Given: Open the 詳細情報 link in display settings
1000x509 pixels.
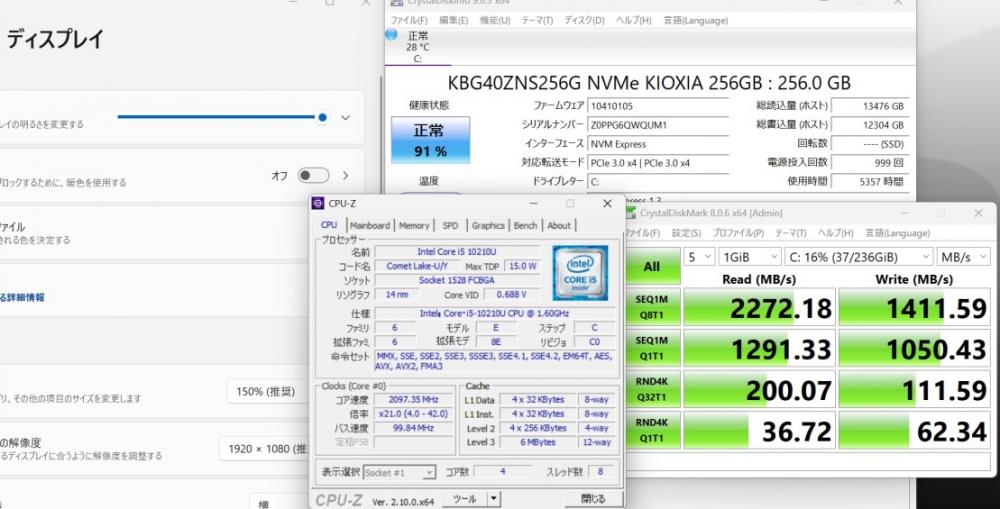Looking at the screenshot, I should 22,297.
